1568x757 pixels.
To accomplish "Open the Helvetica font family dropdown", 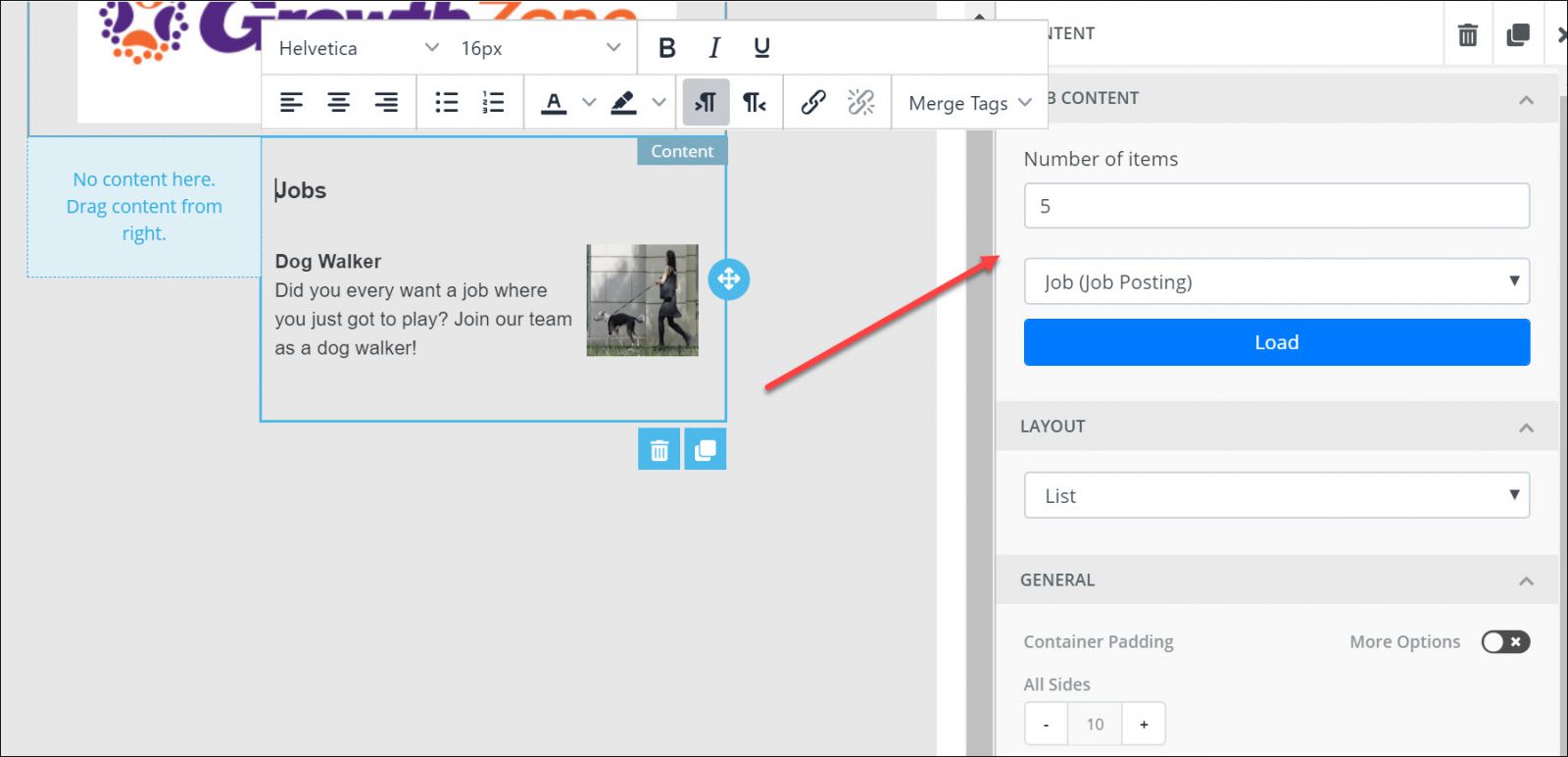I will [x=358, y=48].
